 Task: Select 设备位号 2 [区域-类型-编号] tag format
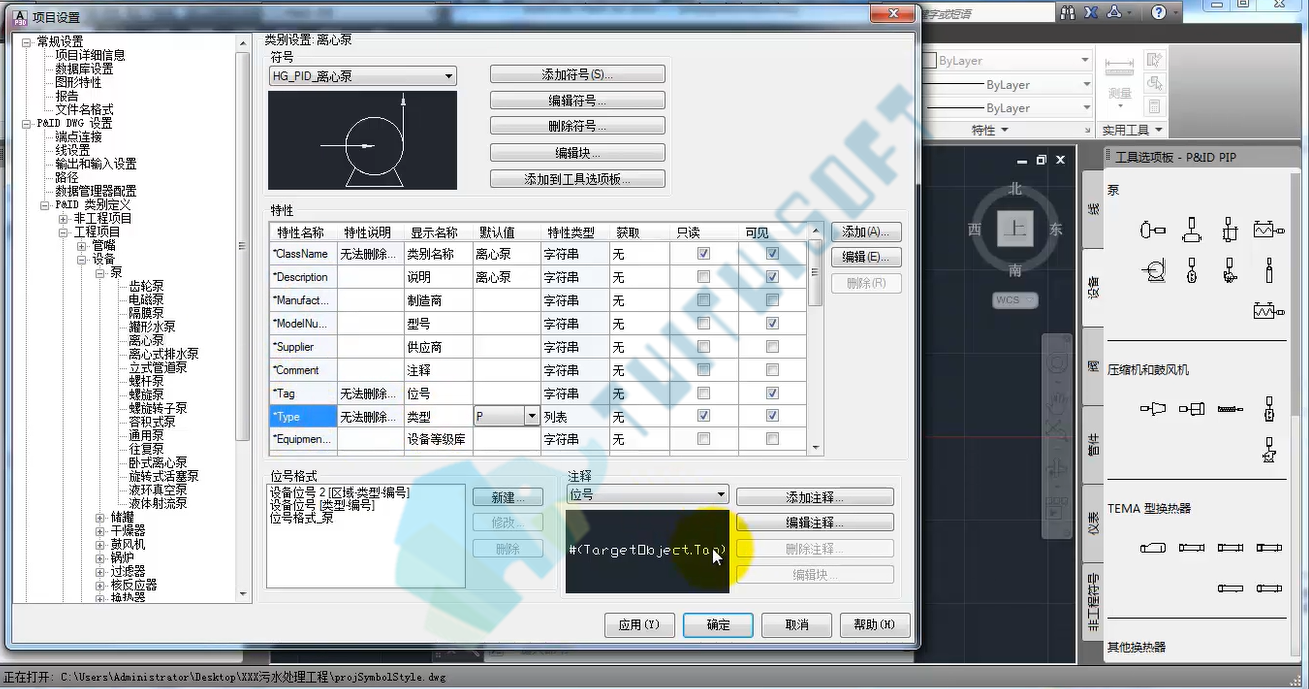click(340, 493)
